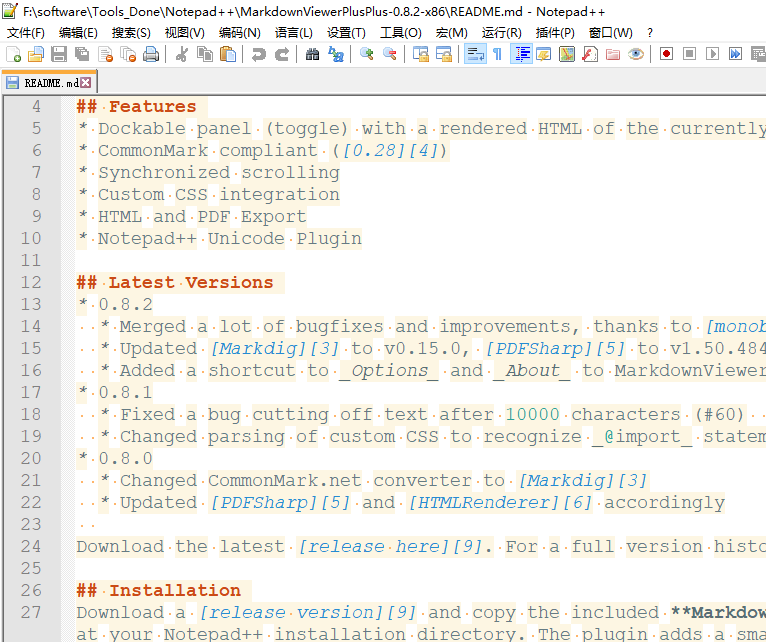Open the Replace dialog icon
Image resolution: width=766 pixels, height=642 pixels.
(x=336, y=54)
